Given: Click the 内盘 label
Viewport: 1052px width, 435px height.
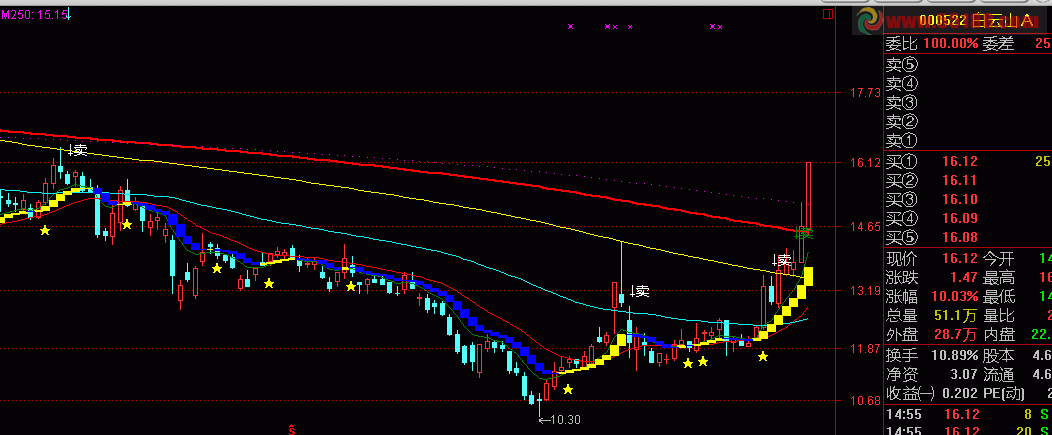Looking at the screenshot, I should [1000, 334].
